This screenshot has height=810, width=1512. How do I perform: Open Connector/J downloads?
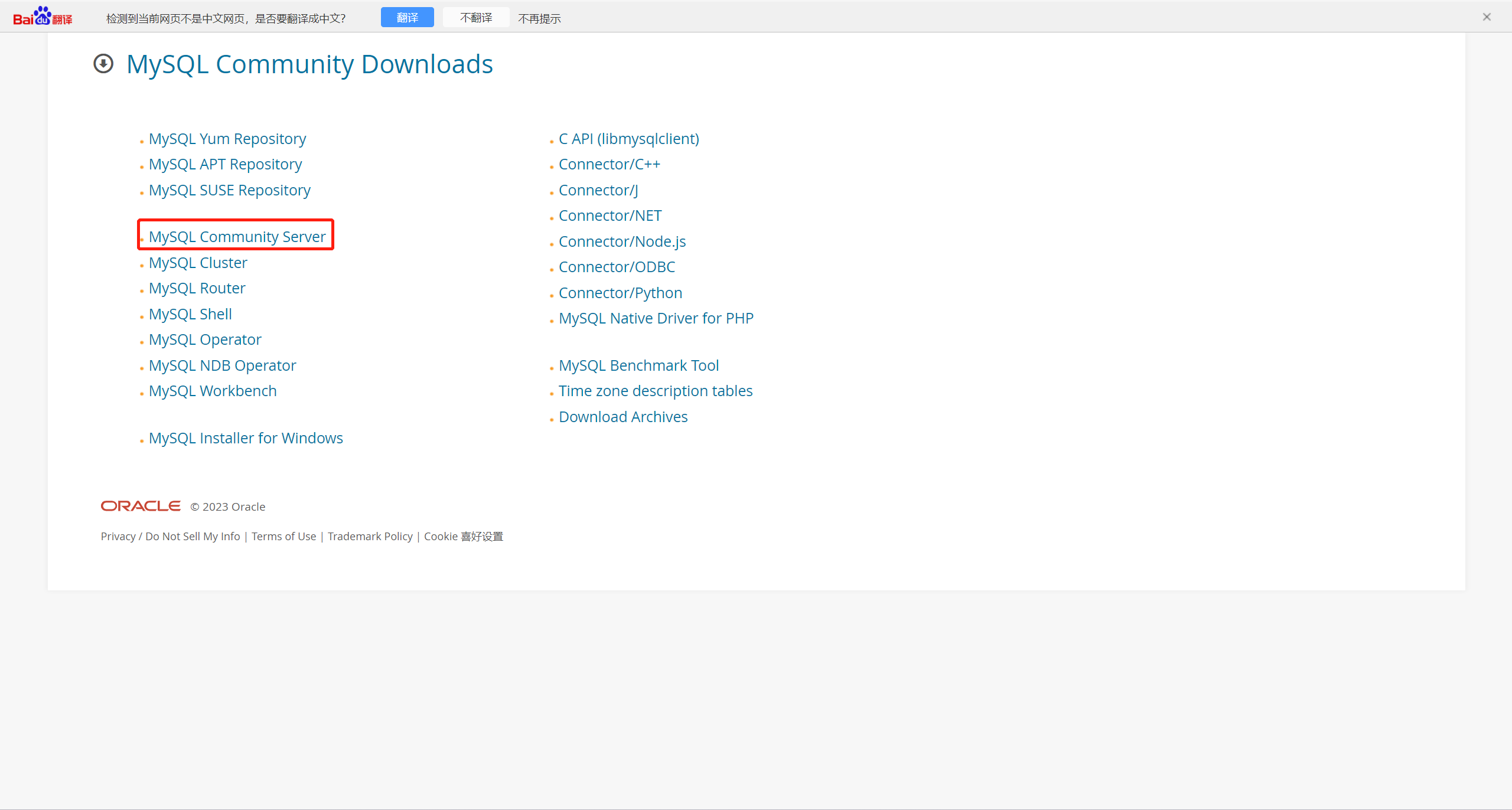[x=598, y=190]
